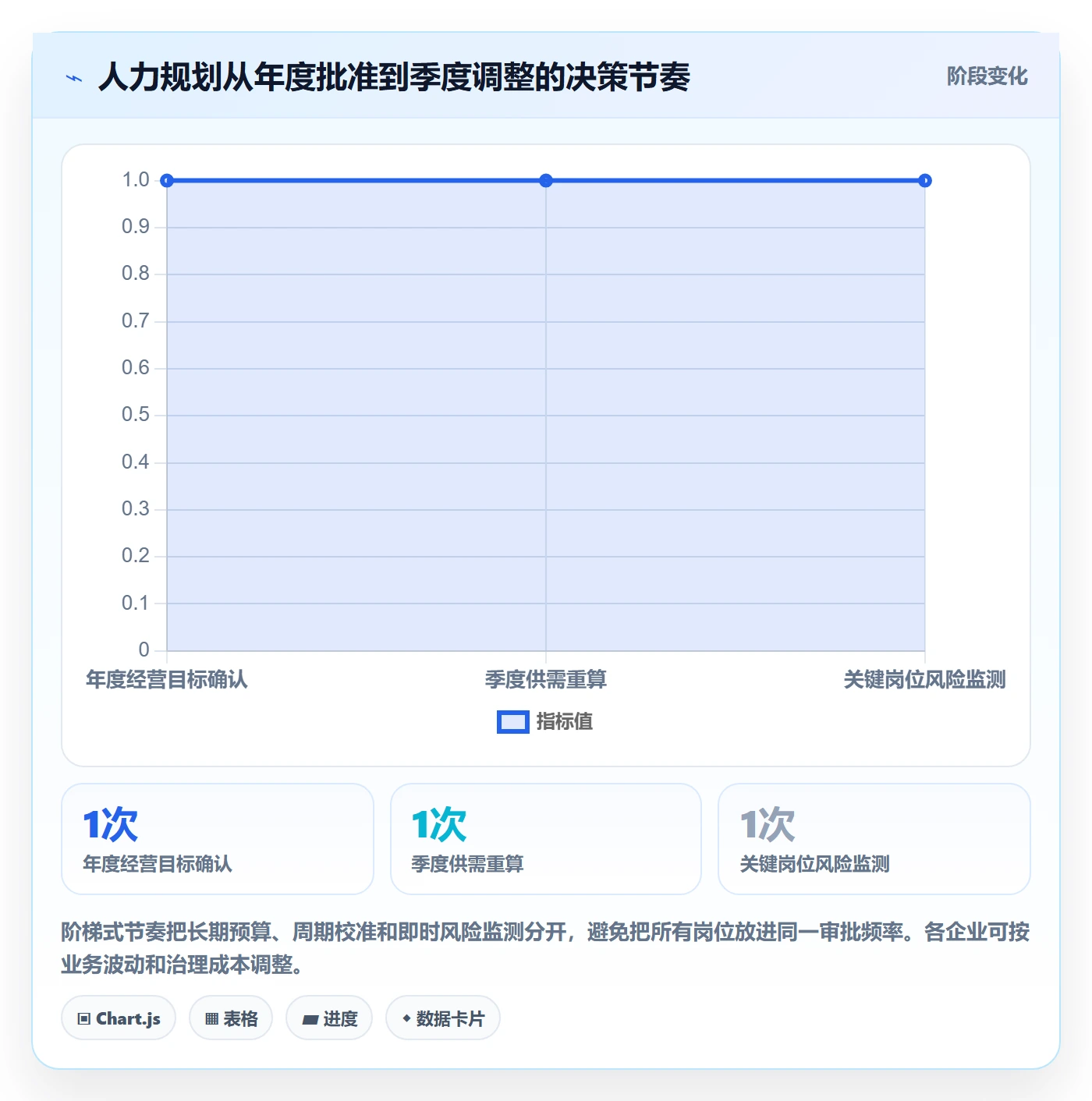The height and width of the screenshot is (1101, 1092).
Task: Click the 指标值 legend label
Action: (x=565, y=722)
